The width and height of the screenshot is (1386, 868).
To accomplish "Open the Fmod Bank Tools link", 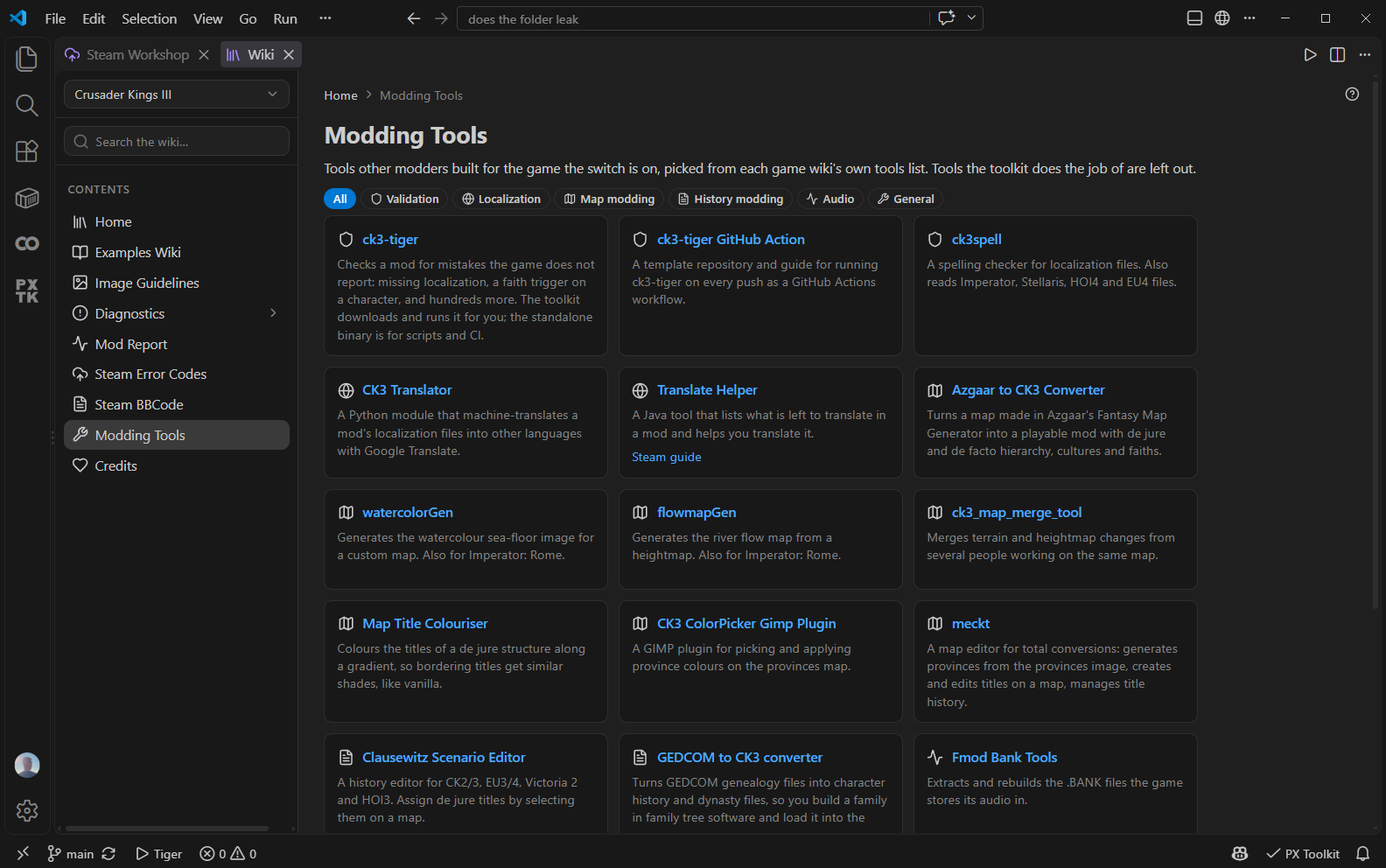I will (1004, 757).
